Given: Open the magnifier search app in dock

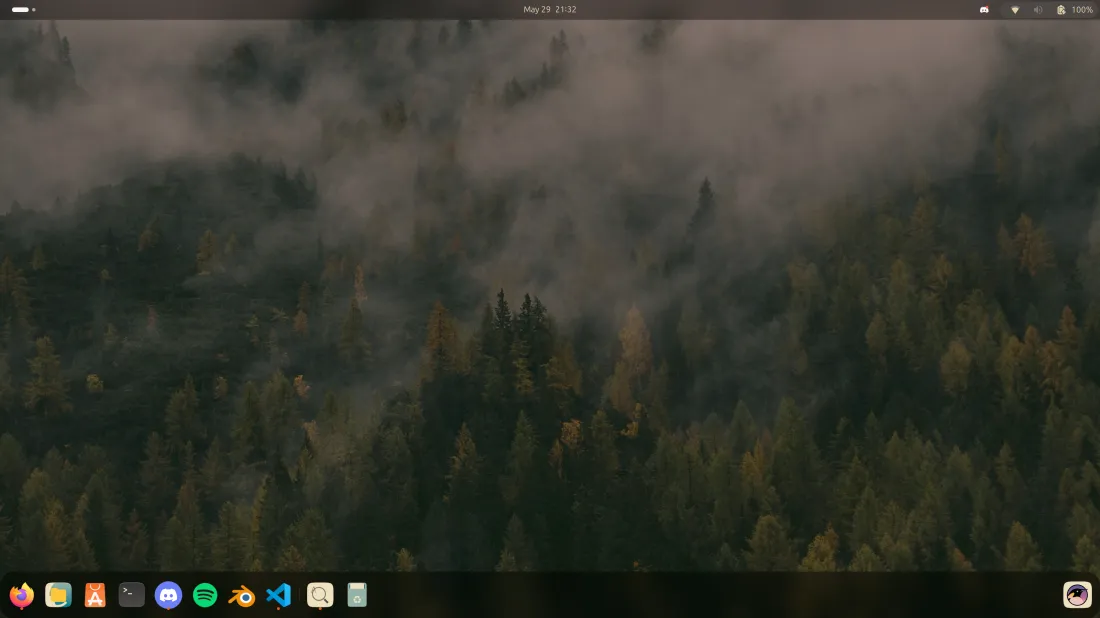Looking at the screenshot, I should (320, 596).
